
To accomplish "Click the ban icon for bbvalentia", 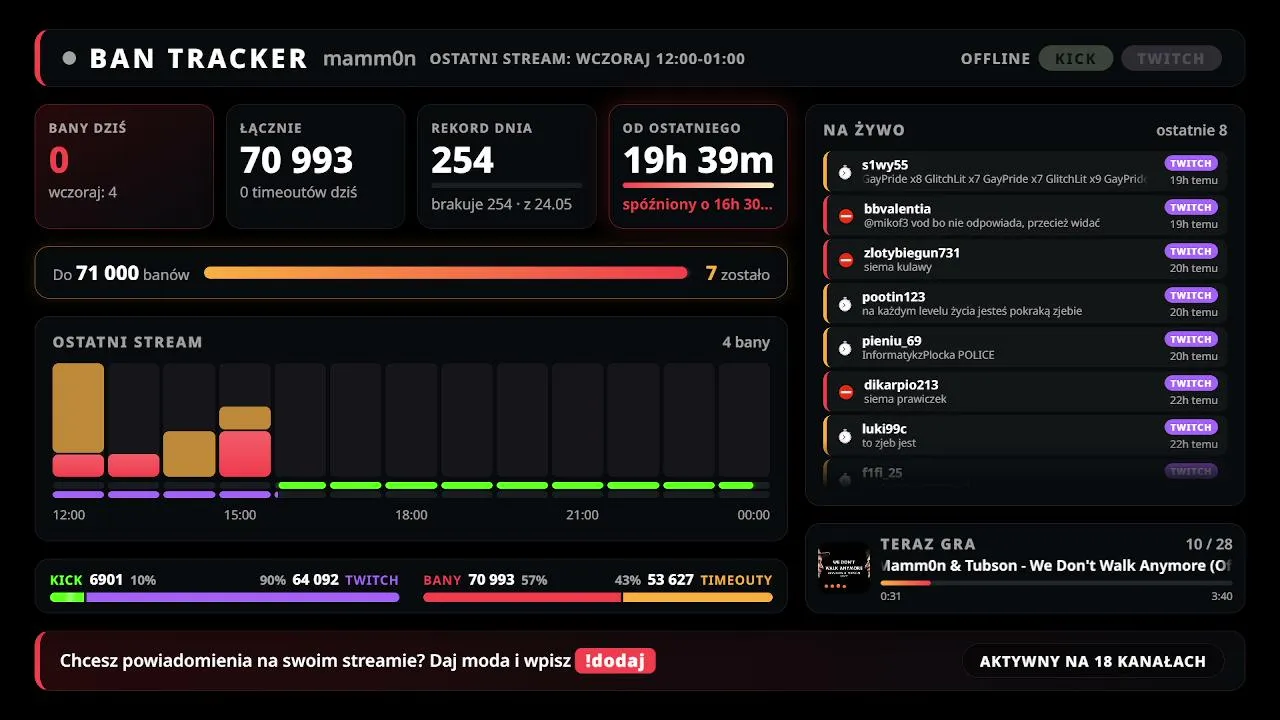I will [846, 216].
